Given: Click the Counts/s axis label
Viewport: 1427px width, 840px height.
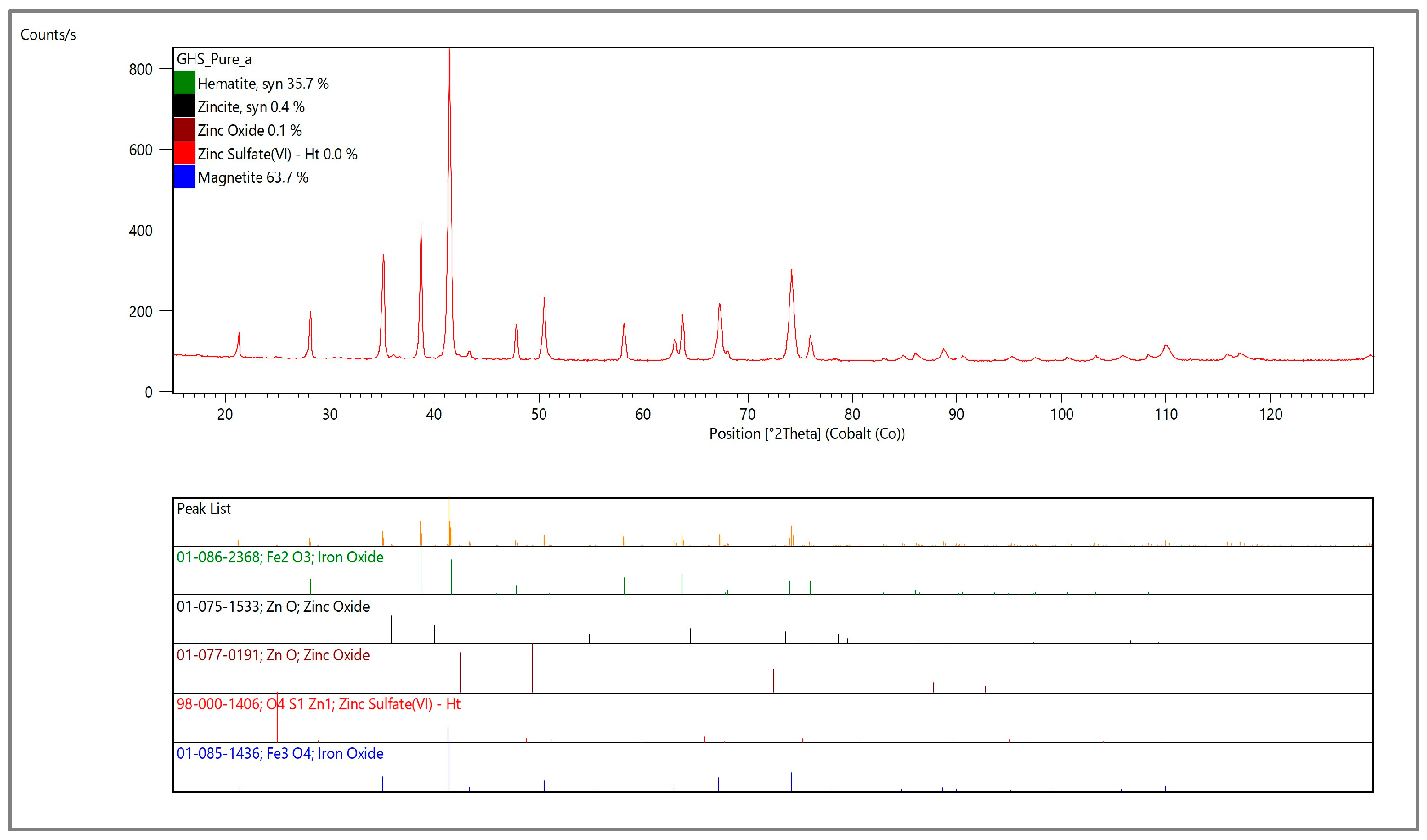Looking at the screenshot, I should [x=48, y=35].
